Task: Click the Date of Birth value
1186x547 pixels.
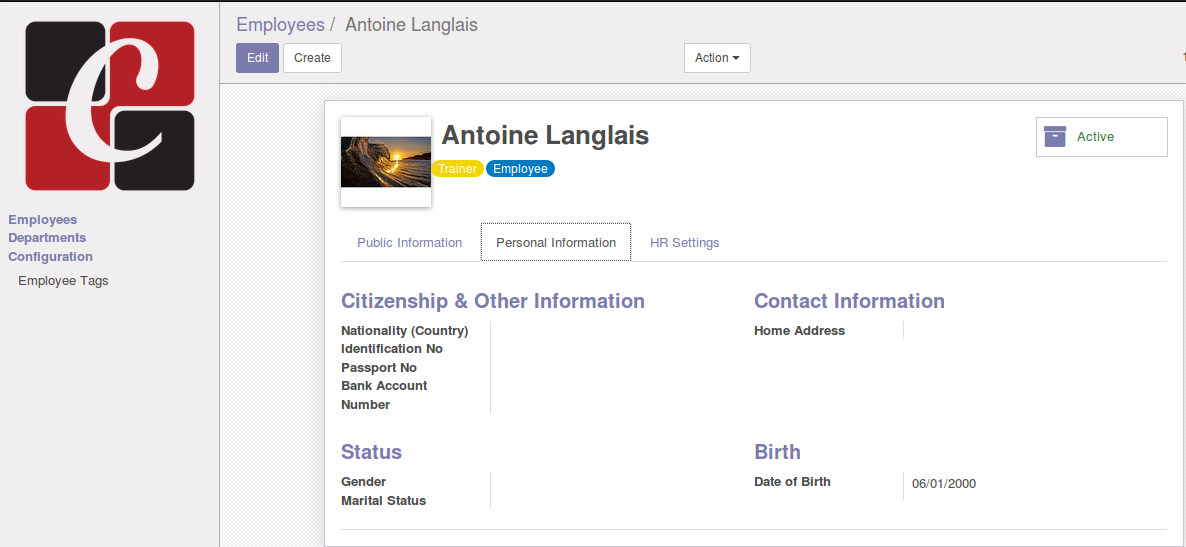Action: 944,484
